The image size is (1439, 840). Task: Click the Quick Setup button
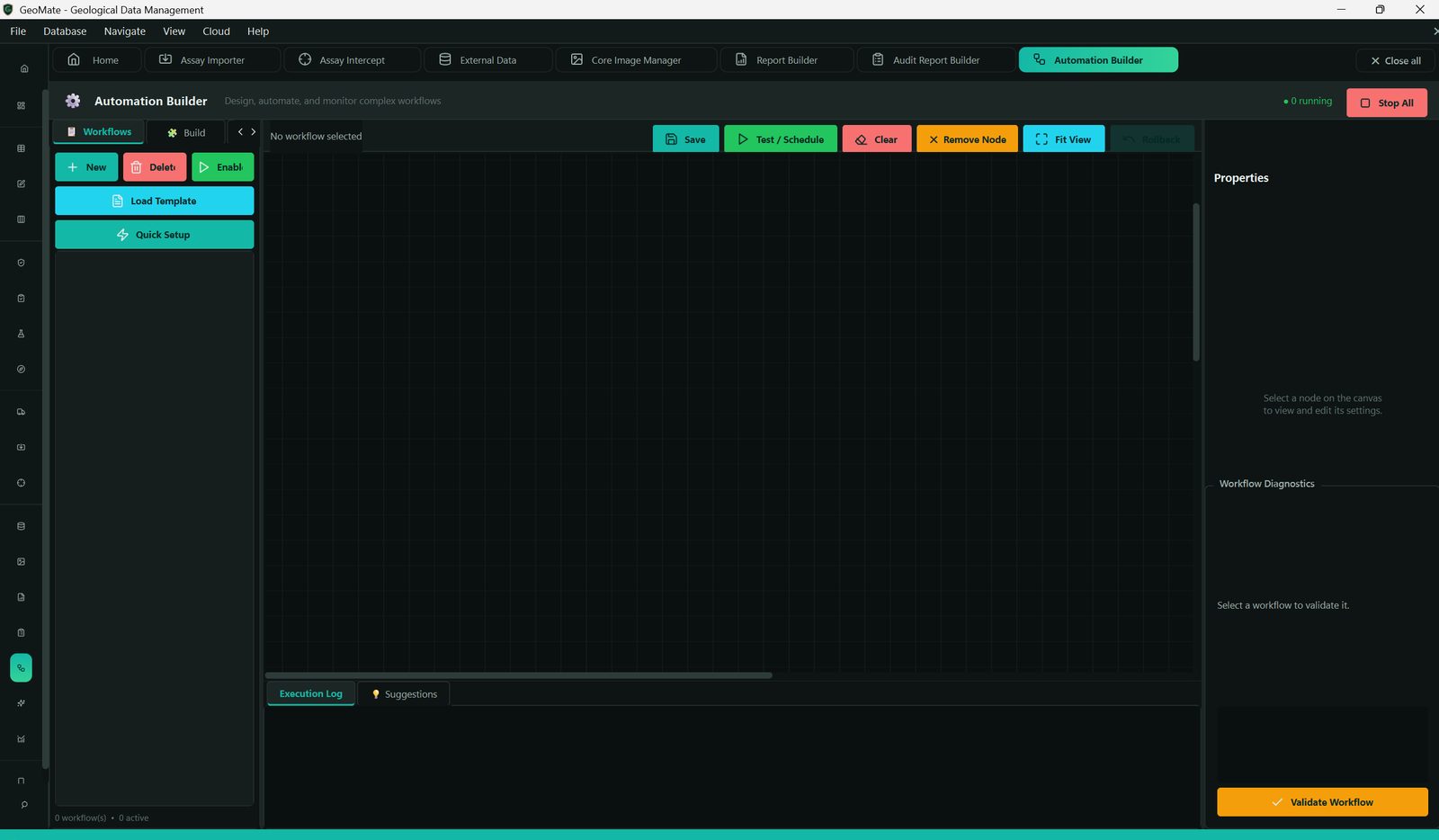154,235
